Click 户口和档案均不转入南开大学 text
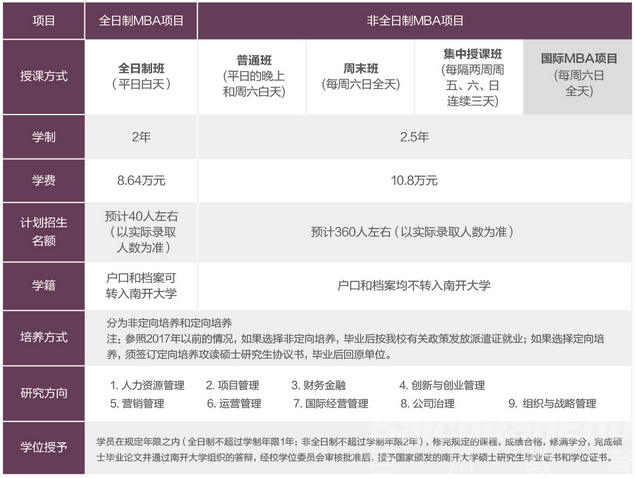Screen dimensions: 635x478 click(414, 285)
